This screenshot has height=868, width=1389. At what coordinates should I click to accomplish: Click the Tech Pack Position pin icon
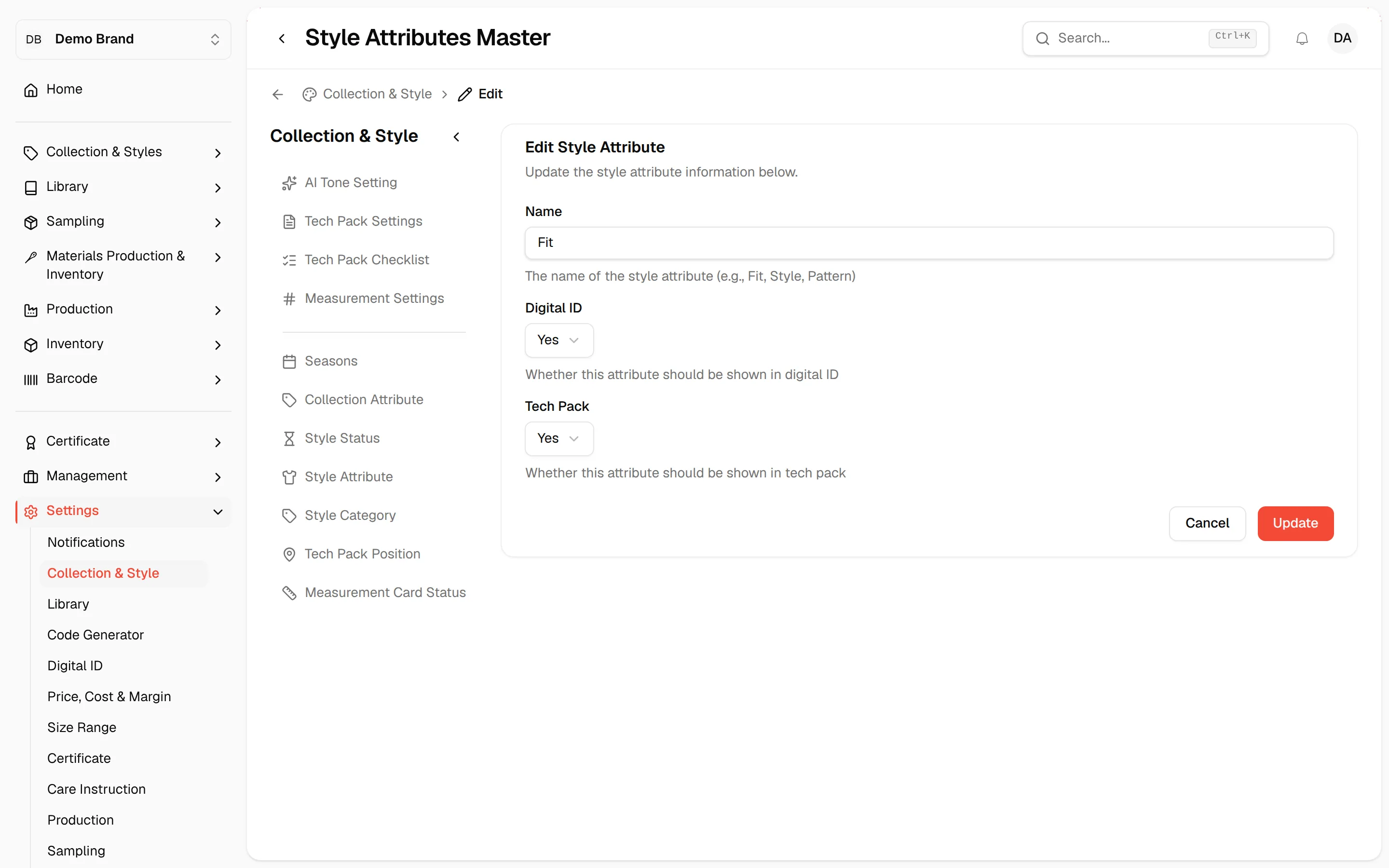point(289,554)
